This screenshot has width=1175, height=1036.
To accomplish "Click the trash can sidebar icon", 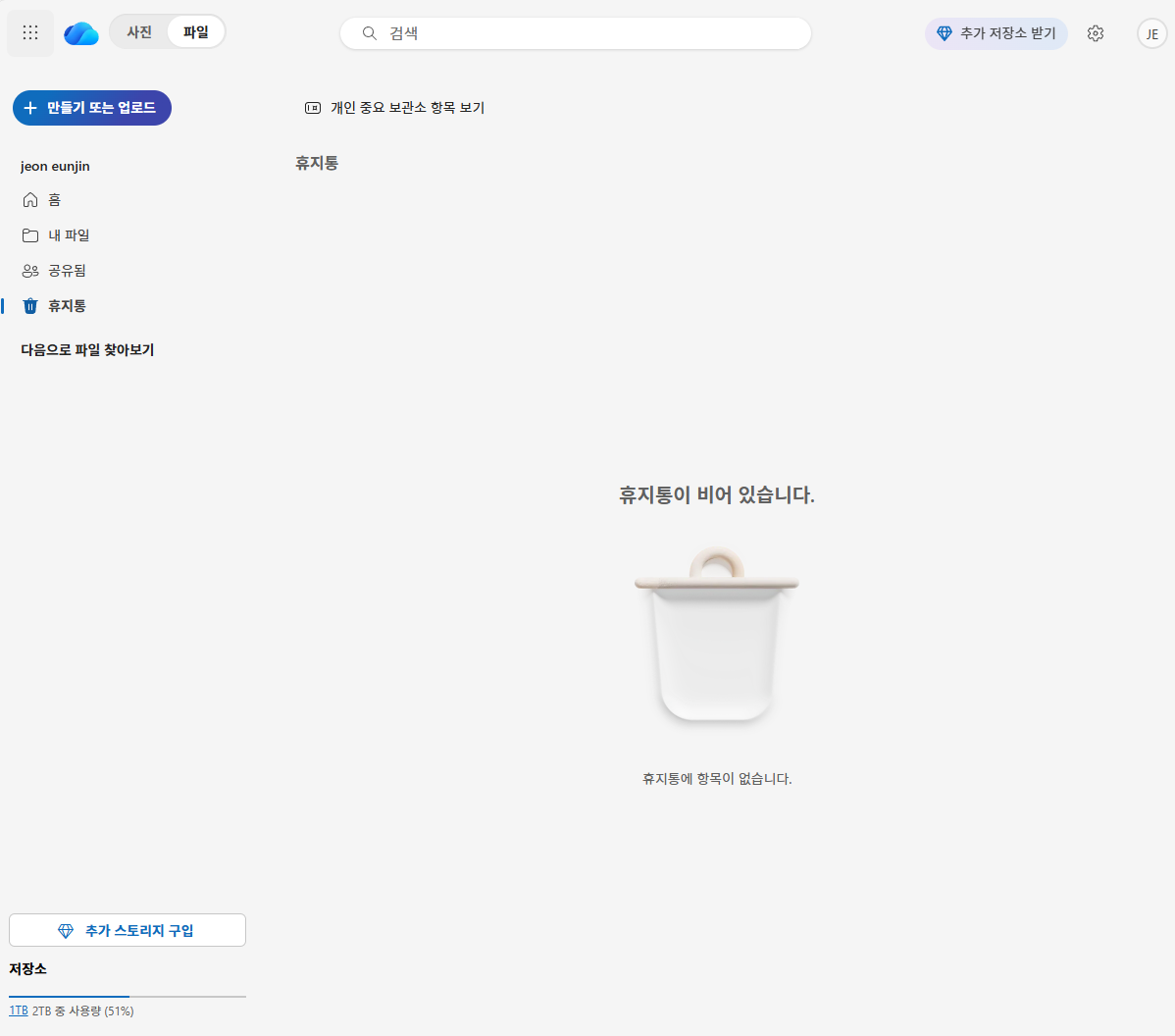I will pos(30,306).
